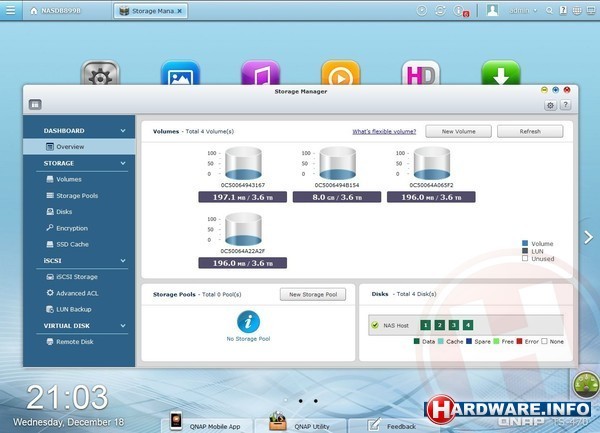View event notifications info icon
The width and height of the screenshot is (600, 433).
[x=460, y=11]
